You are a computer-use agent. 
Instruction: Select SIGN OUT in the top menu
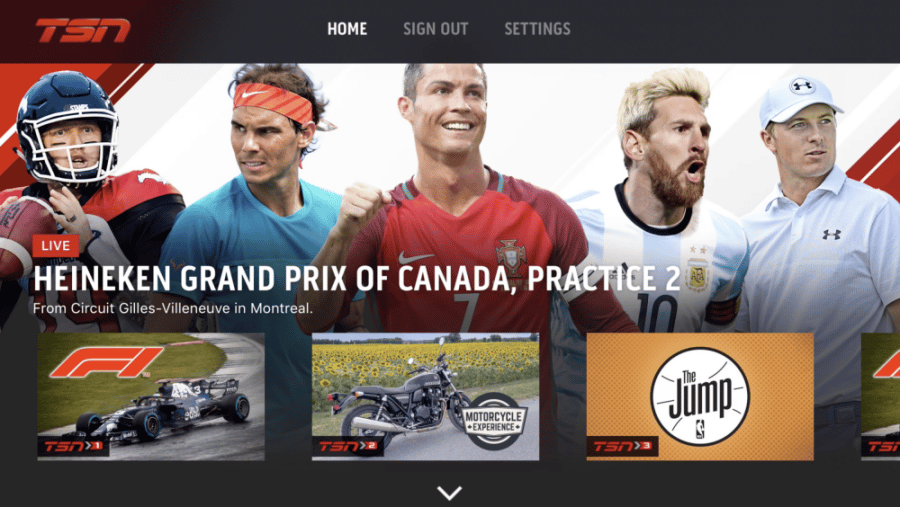[x=436, y=29]
